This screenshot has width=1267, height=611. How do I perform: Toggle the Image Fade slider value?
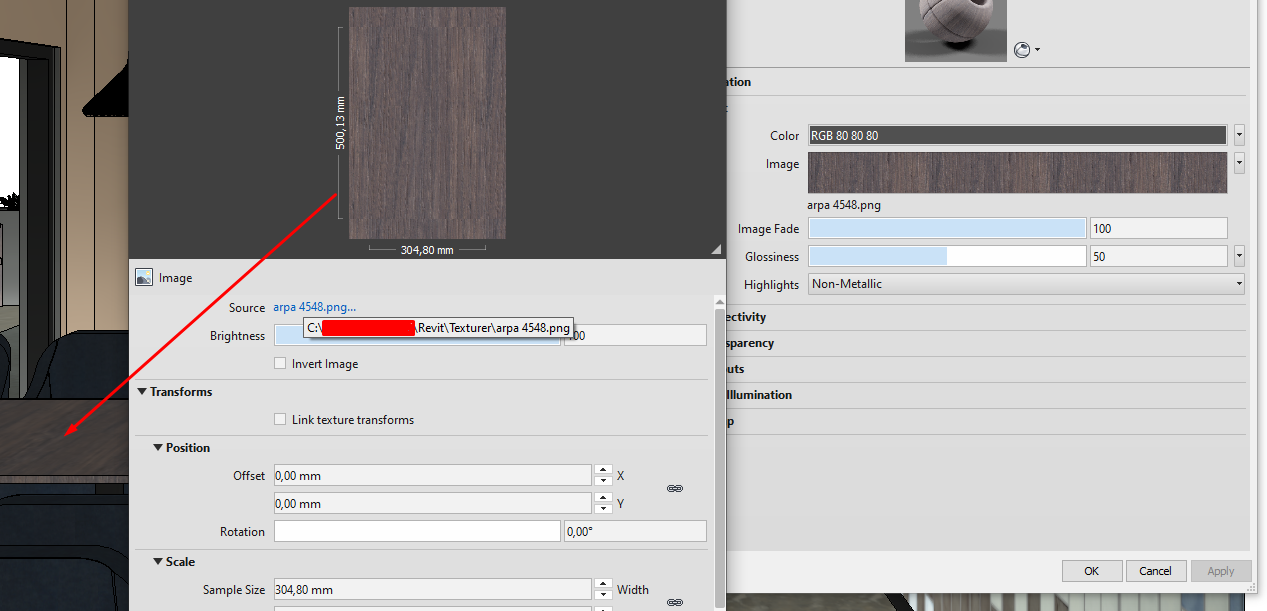click(946, 228)
